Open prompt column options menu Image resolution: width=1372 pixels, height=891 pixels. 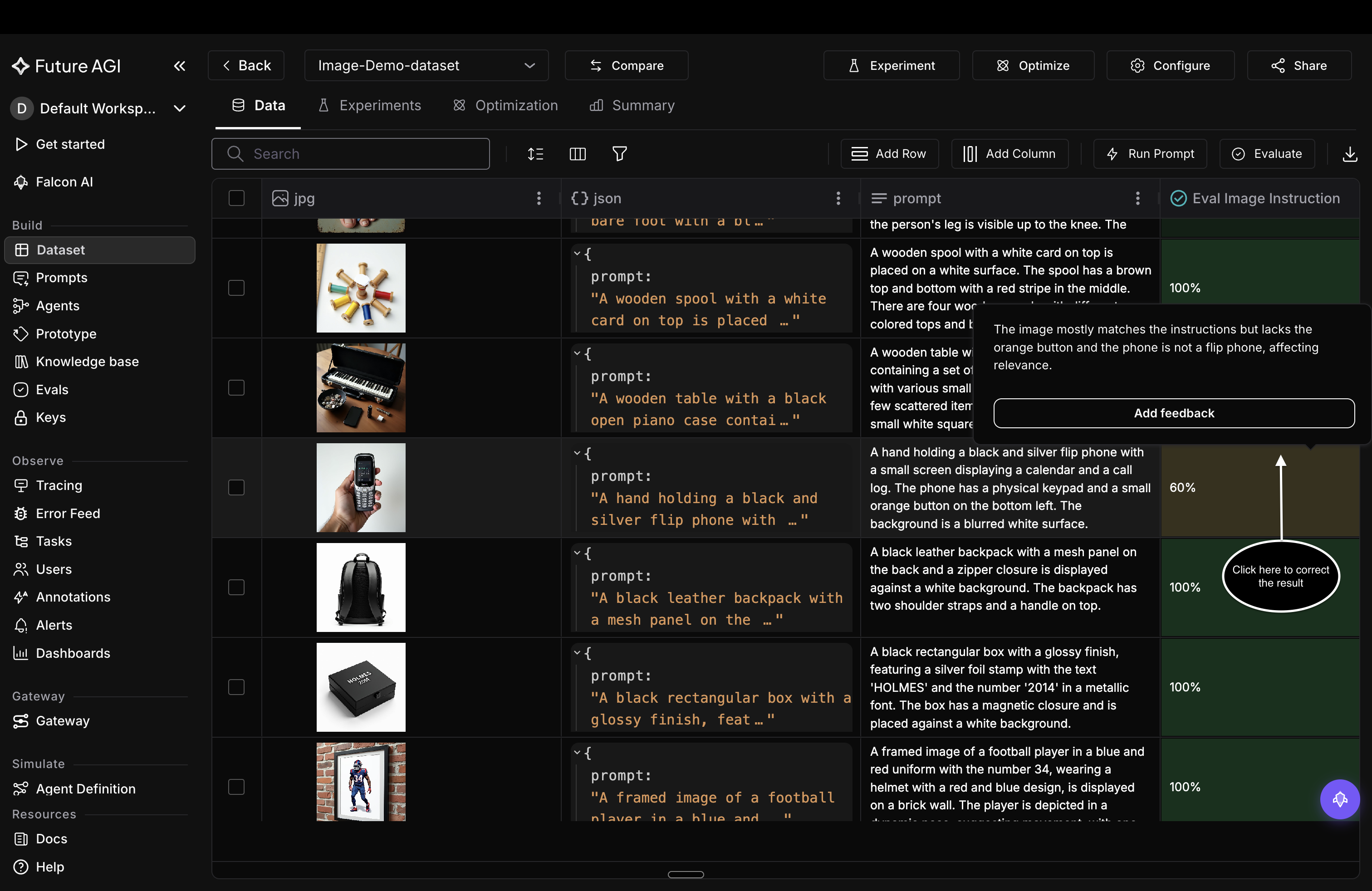[1137, 198]
